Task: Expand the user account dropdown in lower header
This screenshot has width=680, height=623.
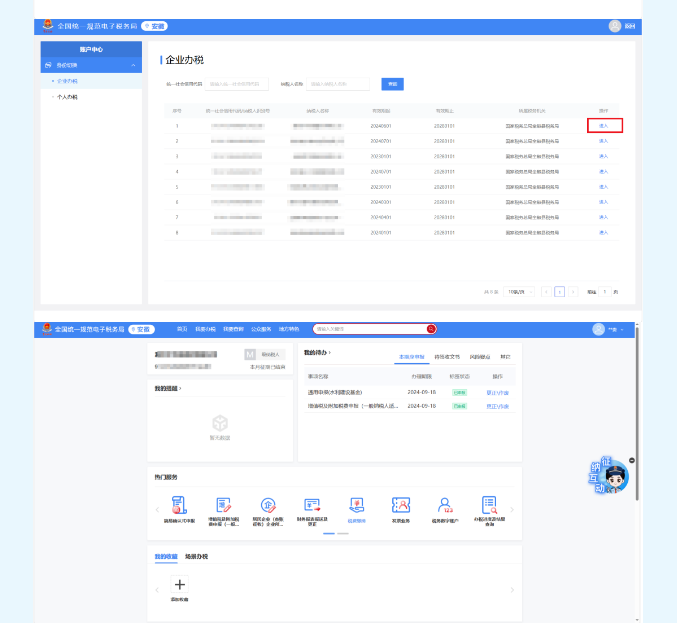Action: [x=609, y=329]
